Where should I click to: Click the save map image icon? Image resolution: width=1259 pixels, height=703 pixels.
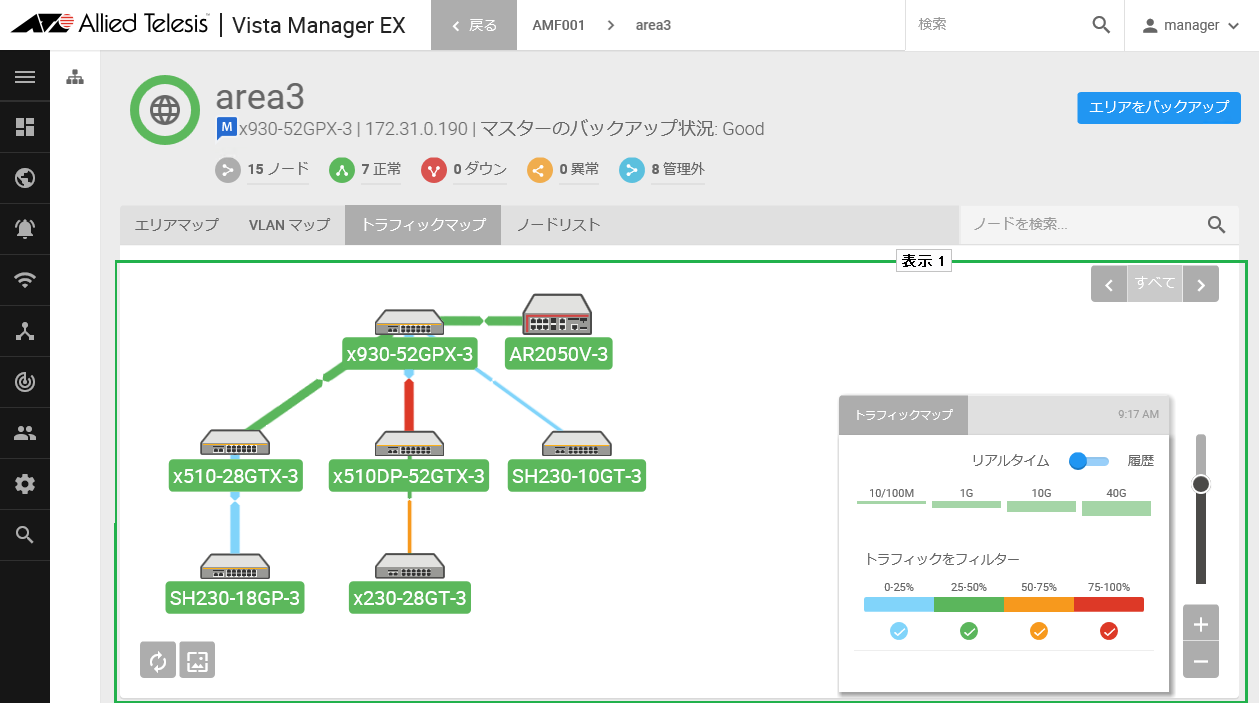pos(197,660)
